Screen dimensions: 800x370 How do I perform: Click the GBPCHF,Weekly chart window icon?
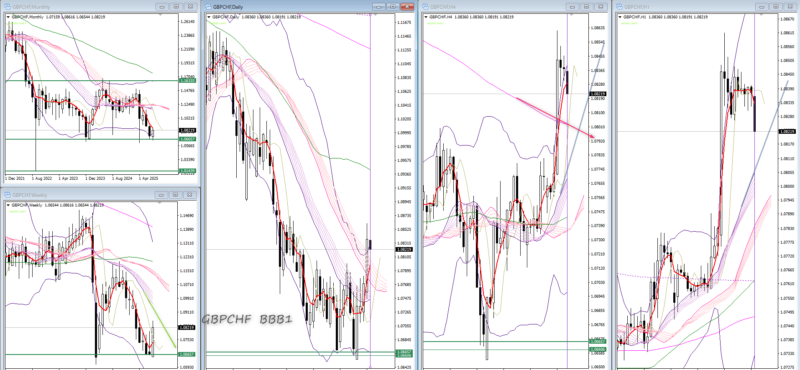tap(7, 195)
